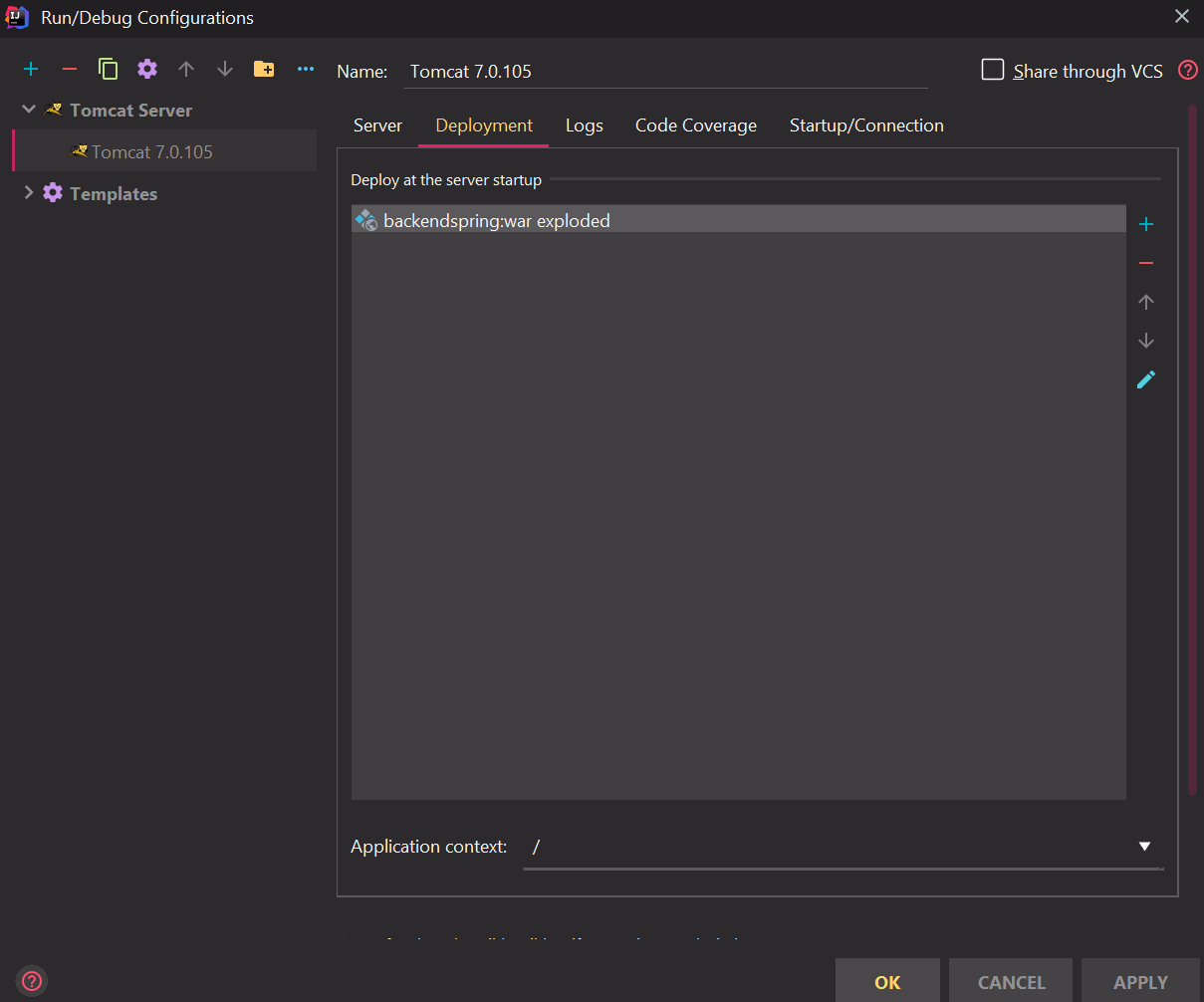Click the Tomcat Server tree label
Screen dimensions: 1204x1002
(130, 111)
